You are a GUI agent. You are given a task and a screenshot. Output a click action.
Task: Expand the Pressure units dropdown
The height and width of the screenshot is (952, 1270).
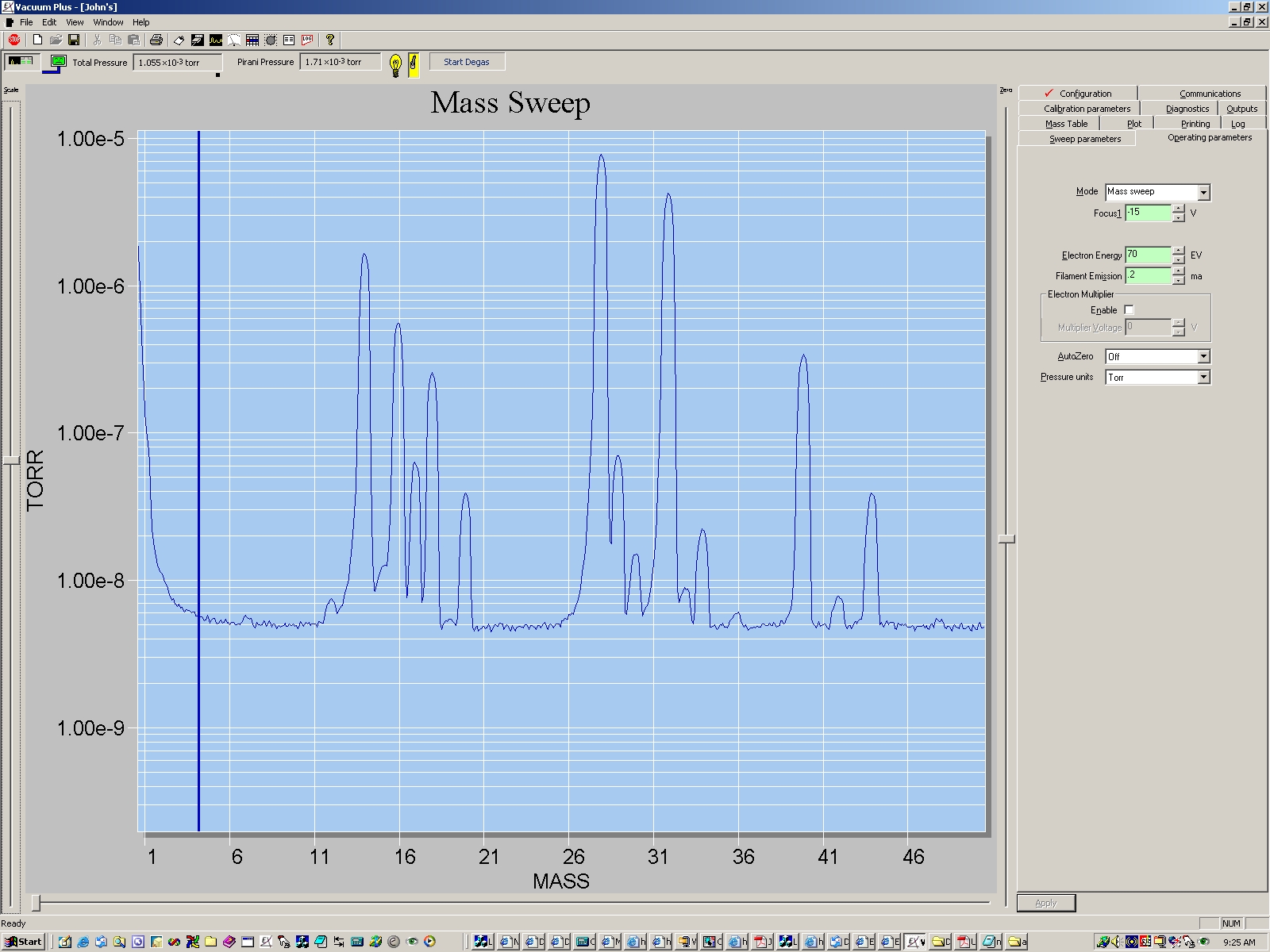pos(1203,377)
